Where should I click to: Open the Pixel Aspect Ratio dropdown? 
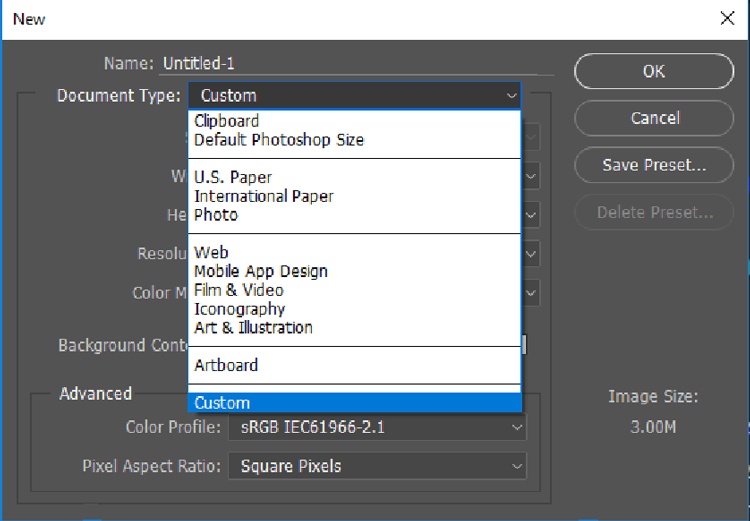(x=377, y=466)
